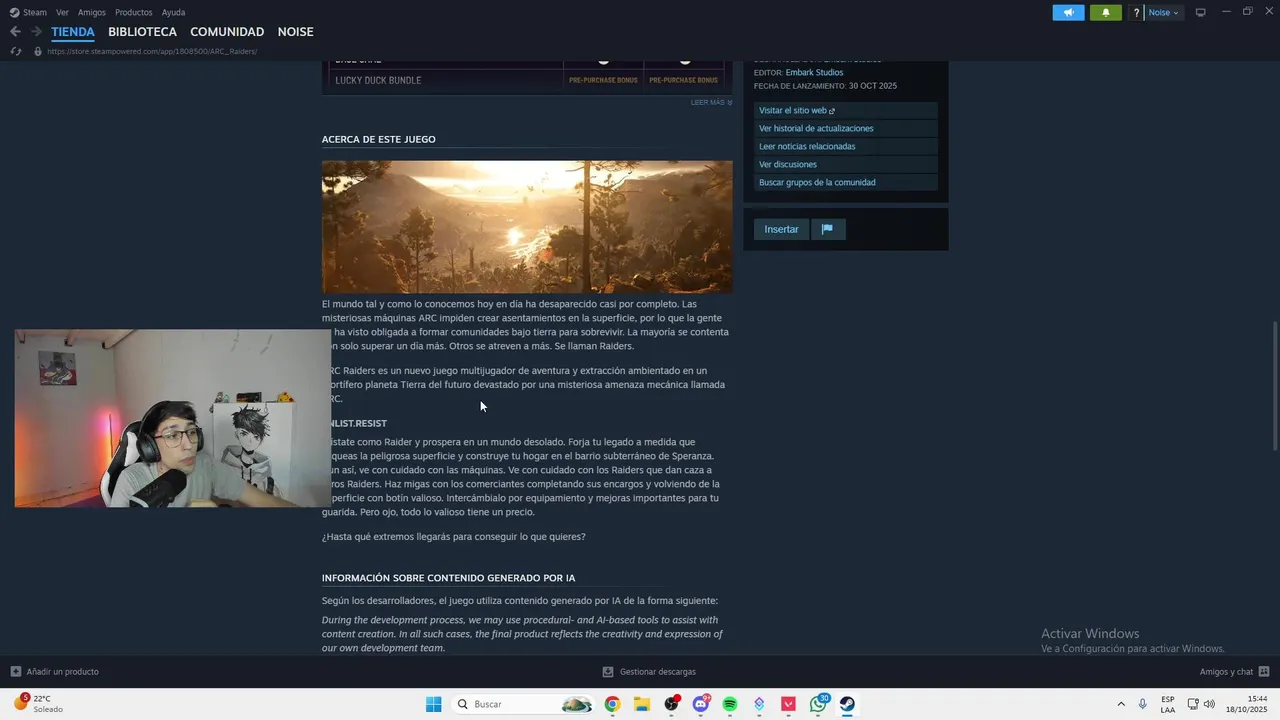
Task: Open OBS Studio from the taskbar
Action: [x=671, y=704]
